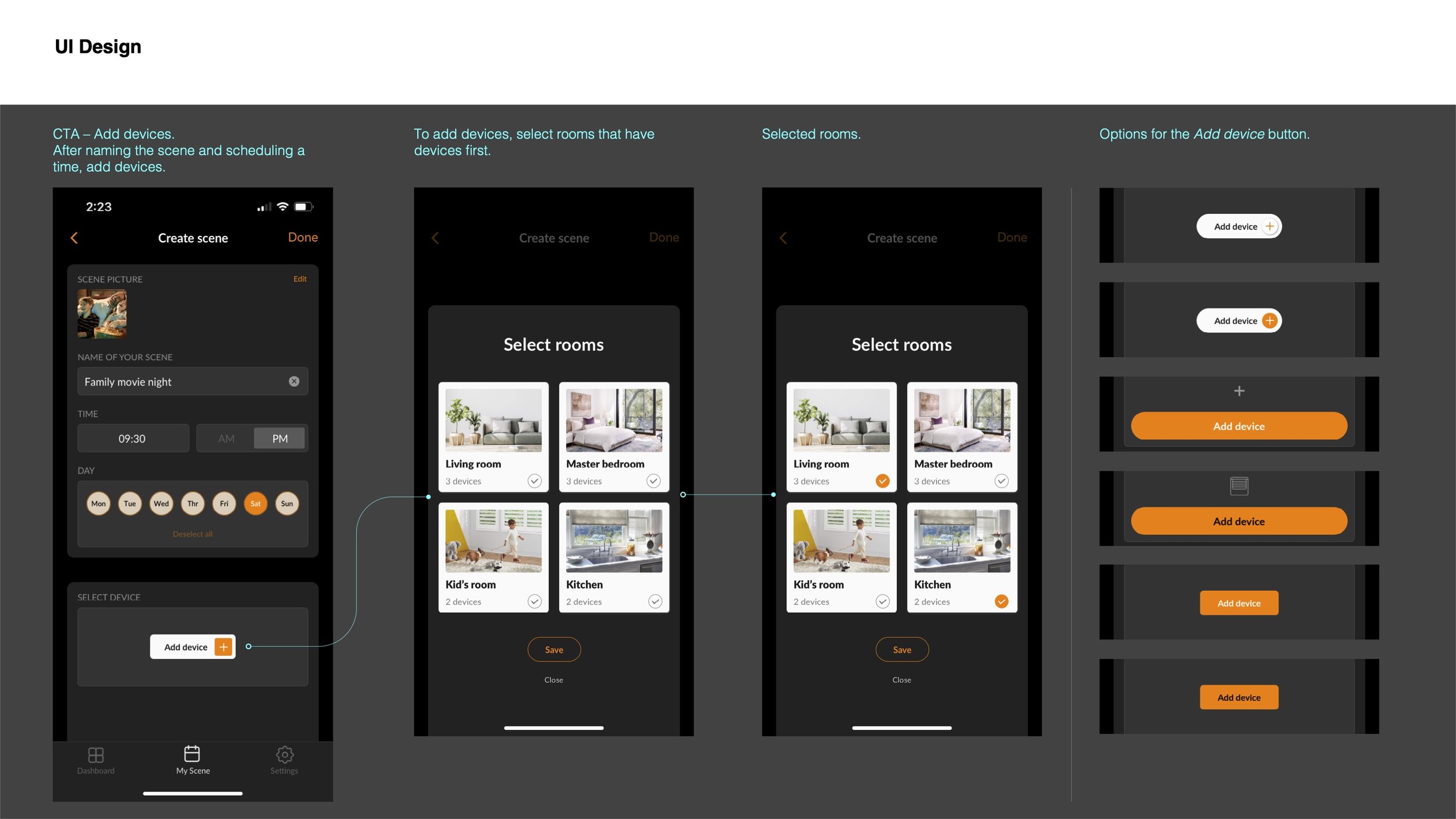
Task: Clear the Family movie night name field
Action: [x=294, y=381]
